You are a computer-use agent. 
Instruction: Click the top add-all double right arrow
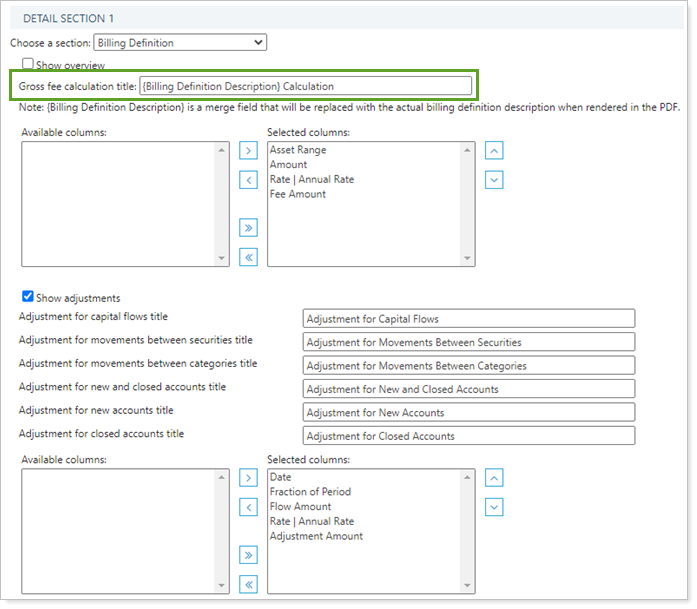point(249,228)
